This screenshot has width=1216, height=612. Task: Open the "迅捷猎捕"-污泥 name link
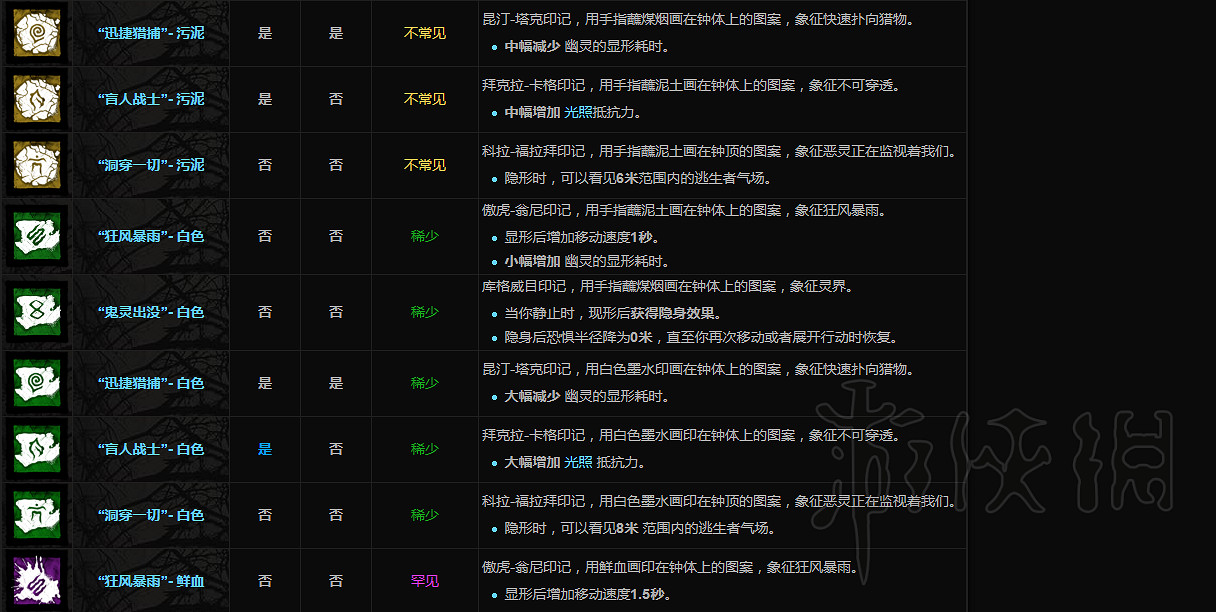click(x=150, y=33)
